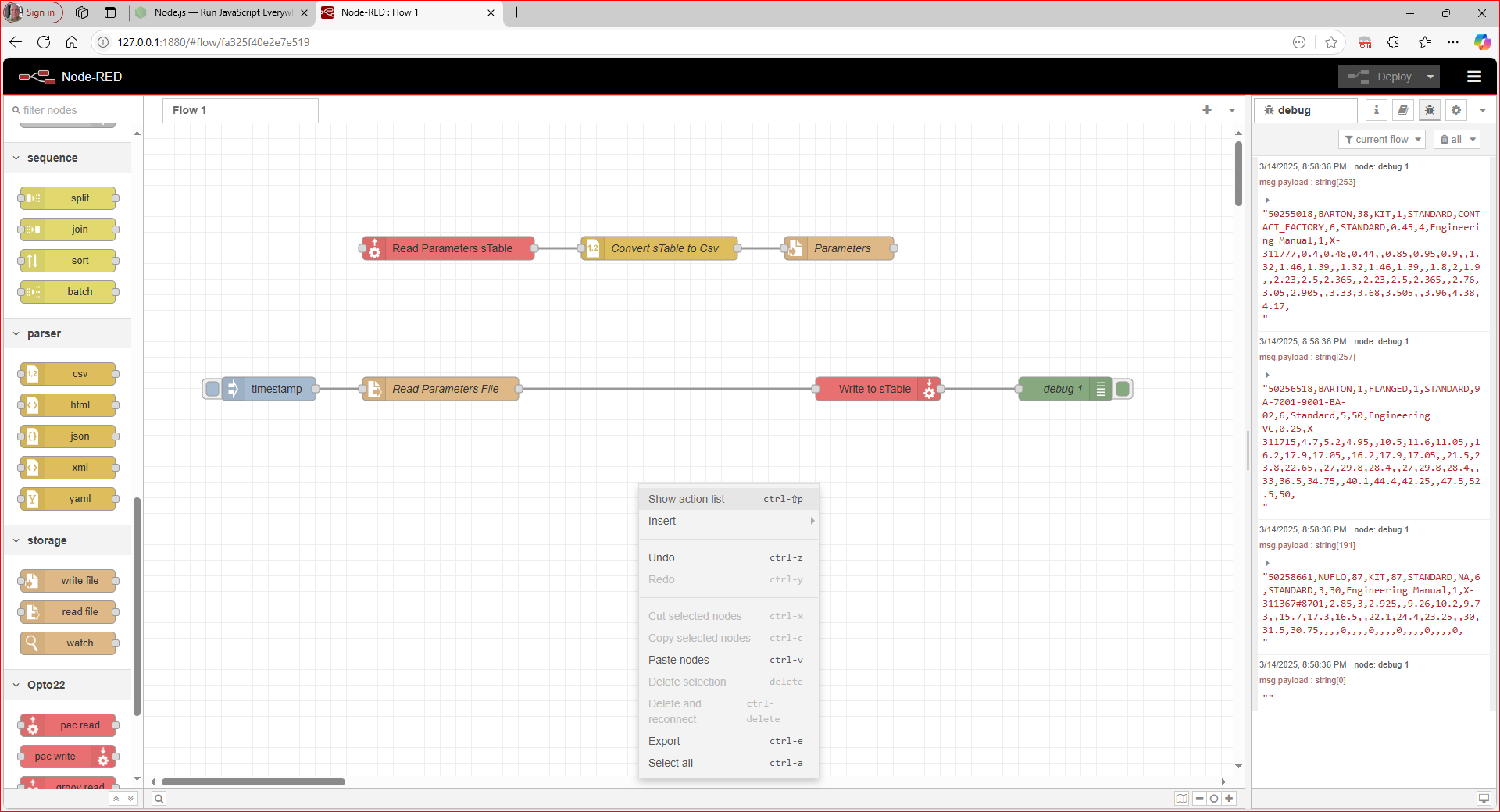Zoom in the workspace canvas
Image resolution: width=1500 pixels, height=812 pixels.
tap(1229, 798)
